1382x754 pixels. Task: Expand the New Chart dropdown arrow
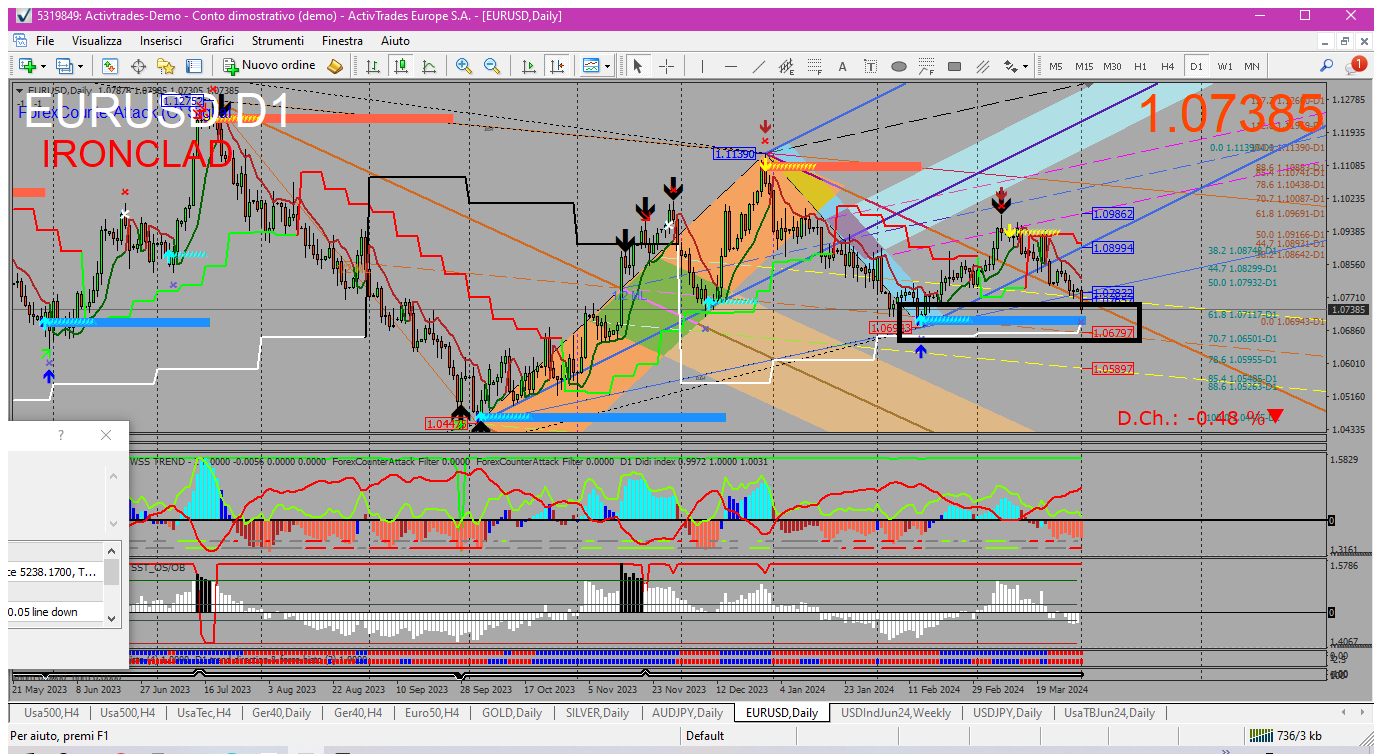click(x=43, y=66)
